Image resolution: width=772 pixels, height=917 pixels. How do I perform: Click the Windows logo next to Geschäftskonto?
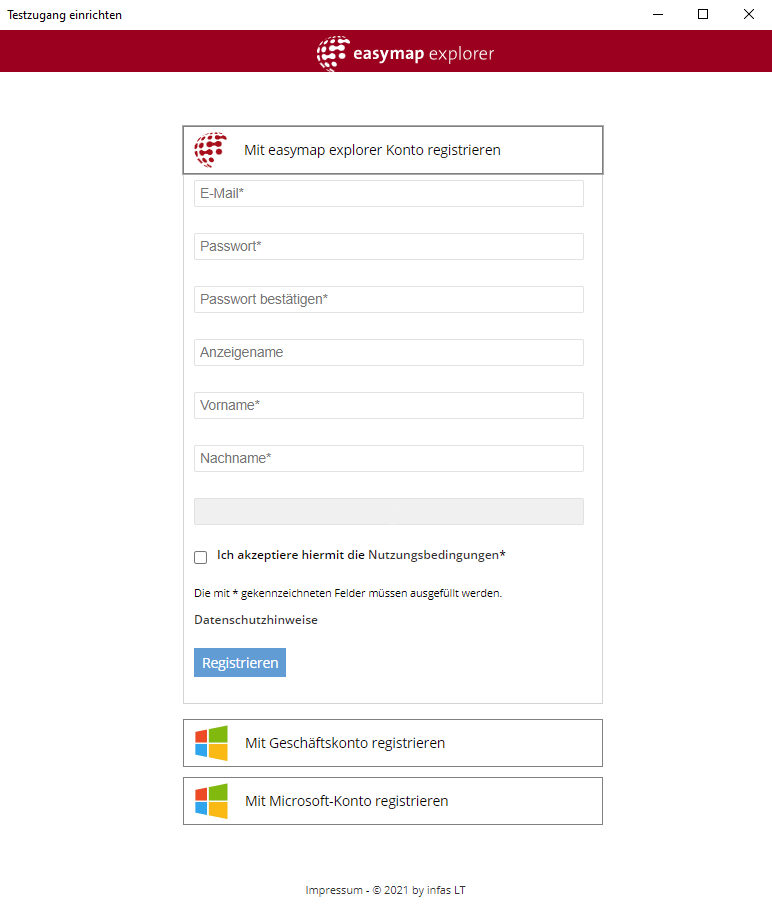(211, 743)
